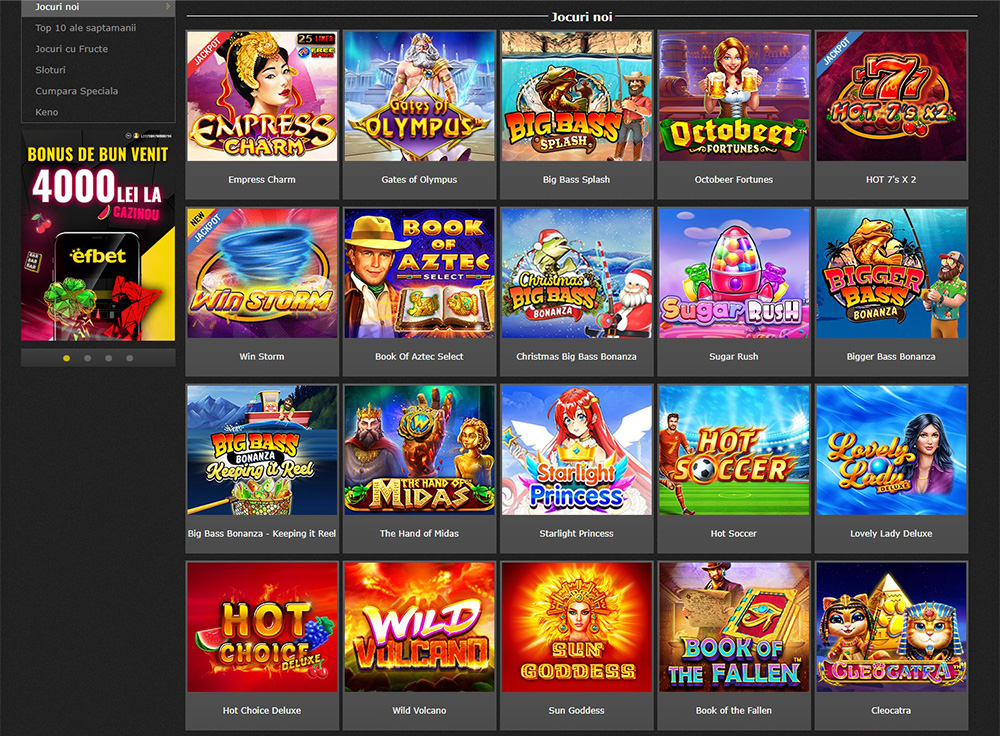The width and height of the screenshot is (1000, 736).
Task: Click the Book of the Fallen title label
Action: (734, 710)
